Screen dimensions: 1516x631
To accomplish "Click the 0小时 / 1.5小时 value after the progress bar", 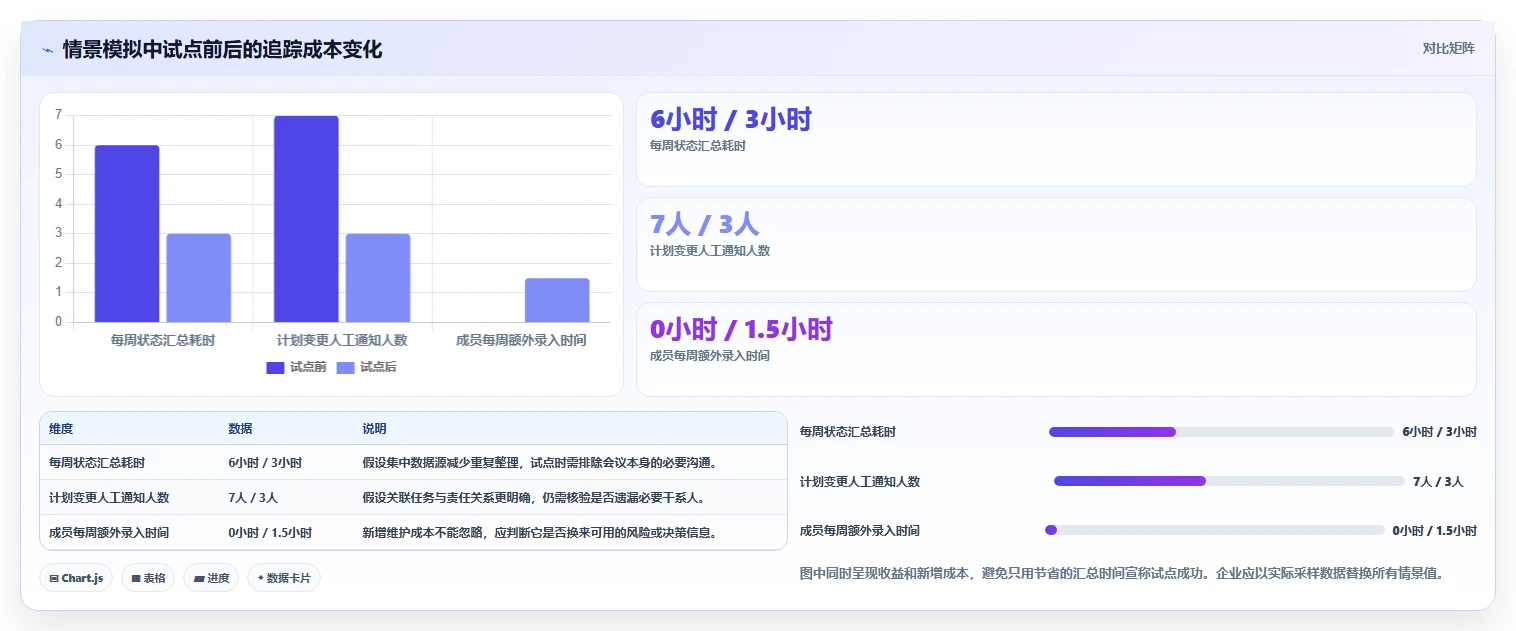I will (x=1434, y=531).
